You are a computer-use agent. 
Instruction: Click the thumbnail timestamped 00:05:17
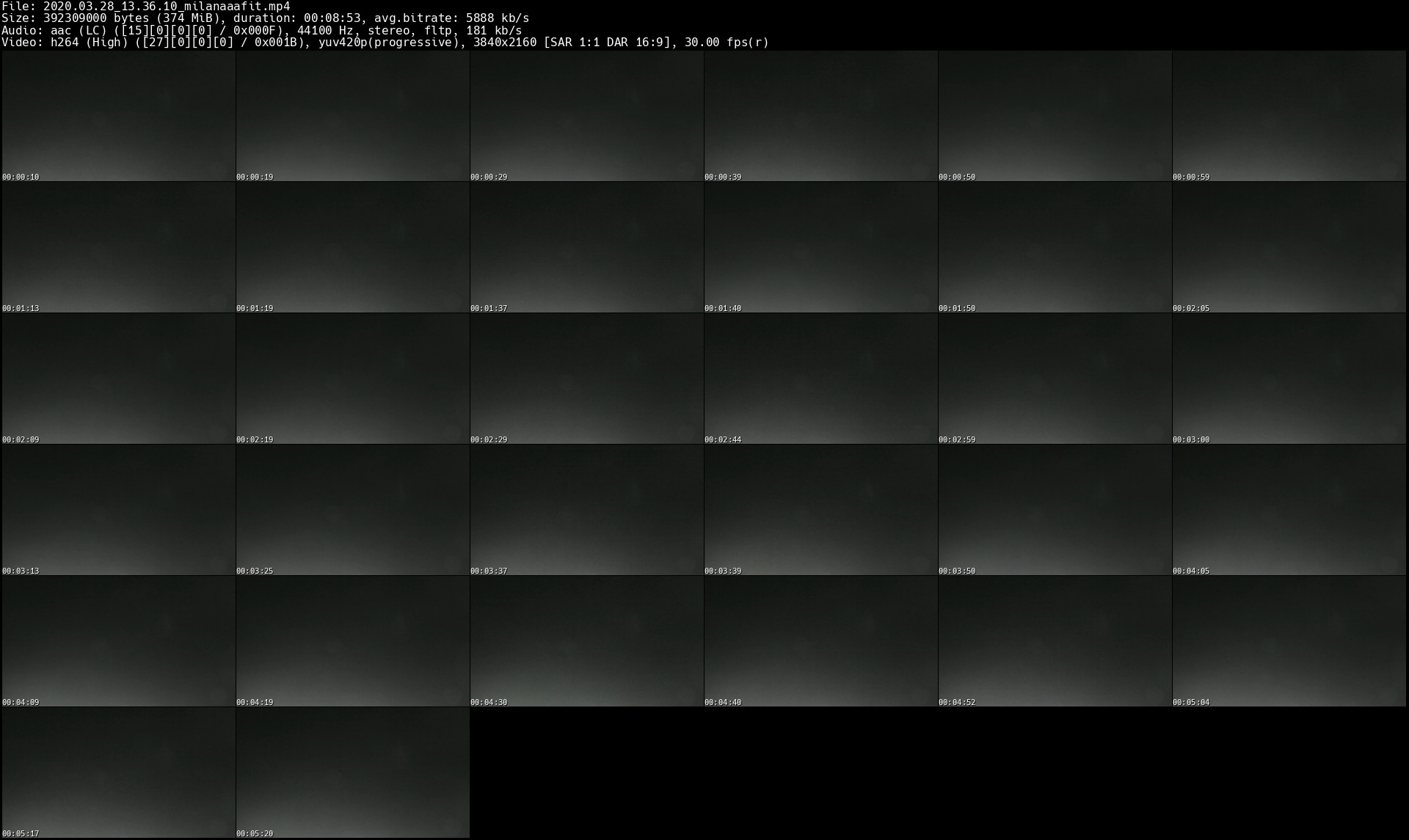[118, 773]
